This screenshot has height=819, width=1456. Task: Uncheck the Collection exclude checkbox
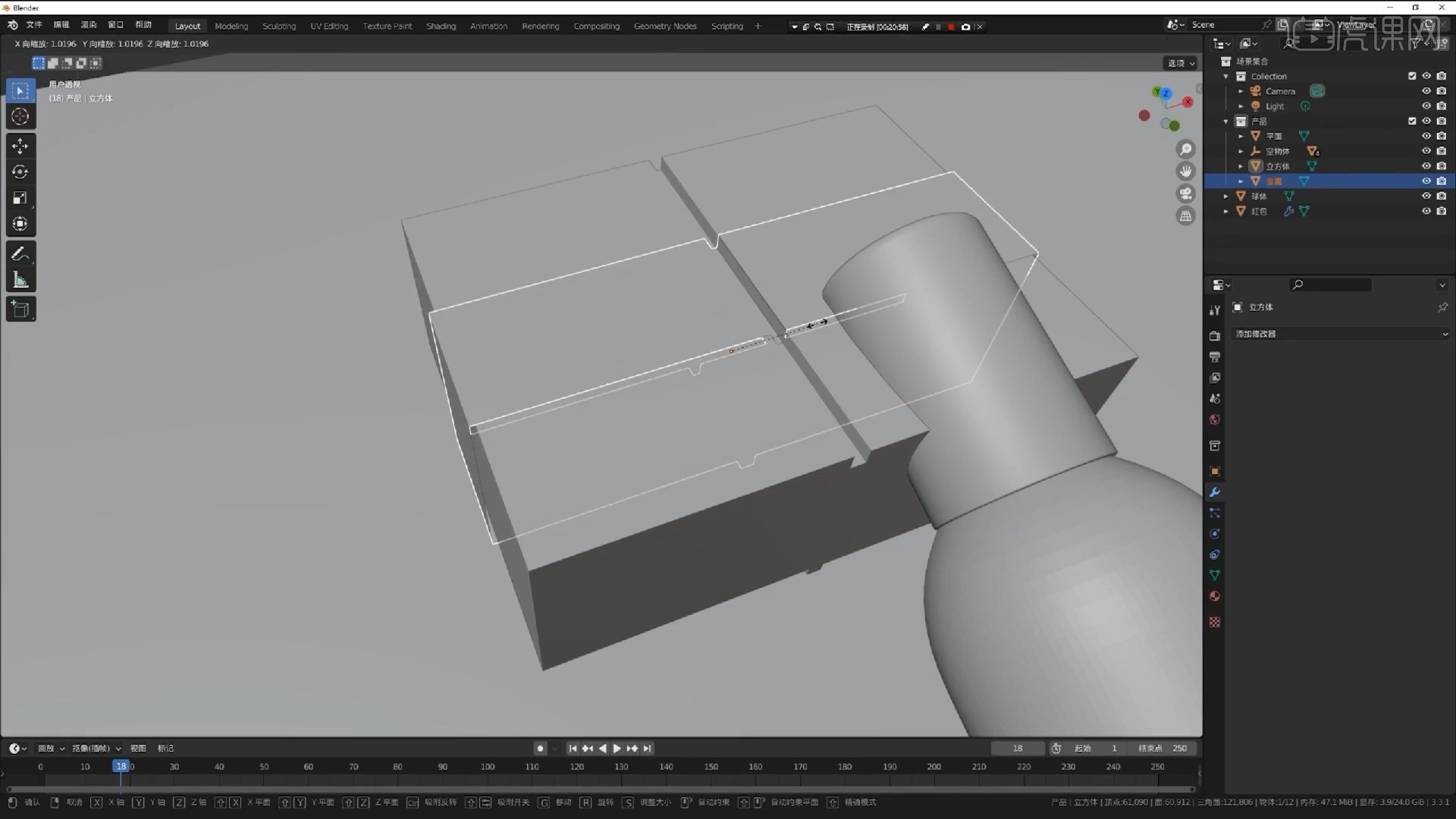[x=1412, y=76]
